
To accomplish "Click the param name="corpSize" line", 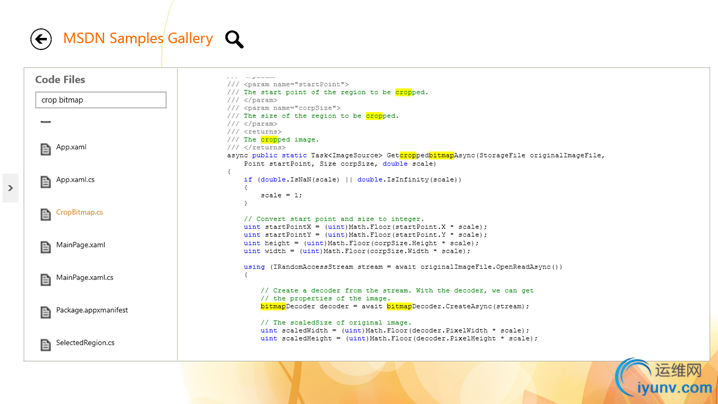I will point(283,108).
